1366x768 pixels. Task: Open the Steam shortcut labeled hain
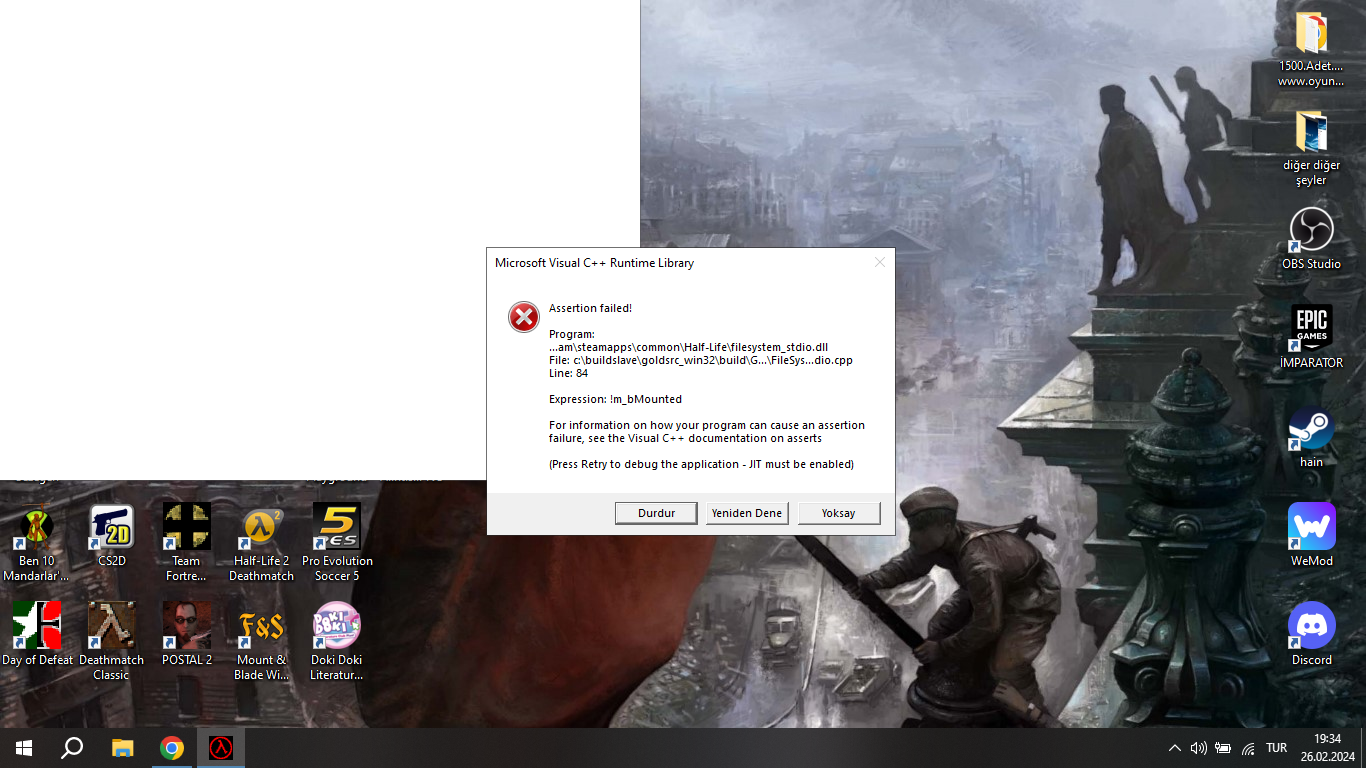[1311, 437]
